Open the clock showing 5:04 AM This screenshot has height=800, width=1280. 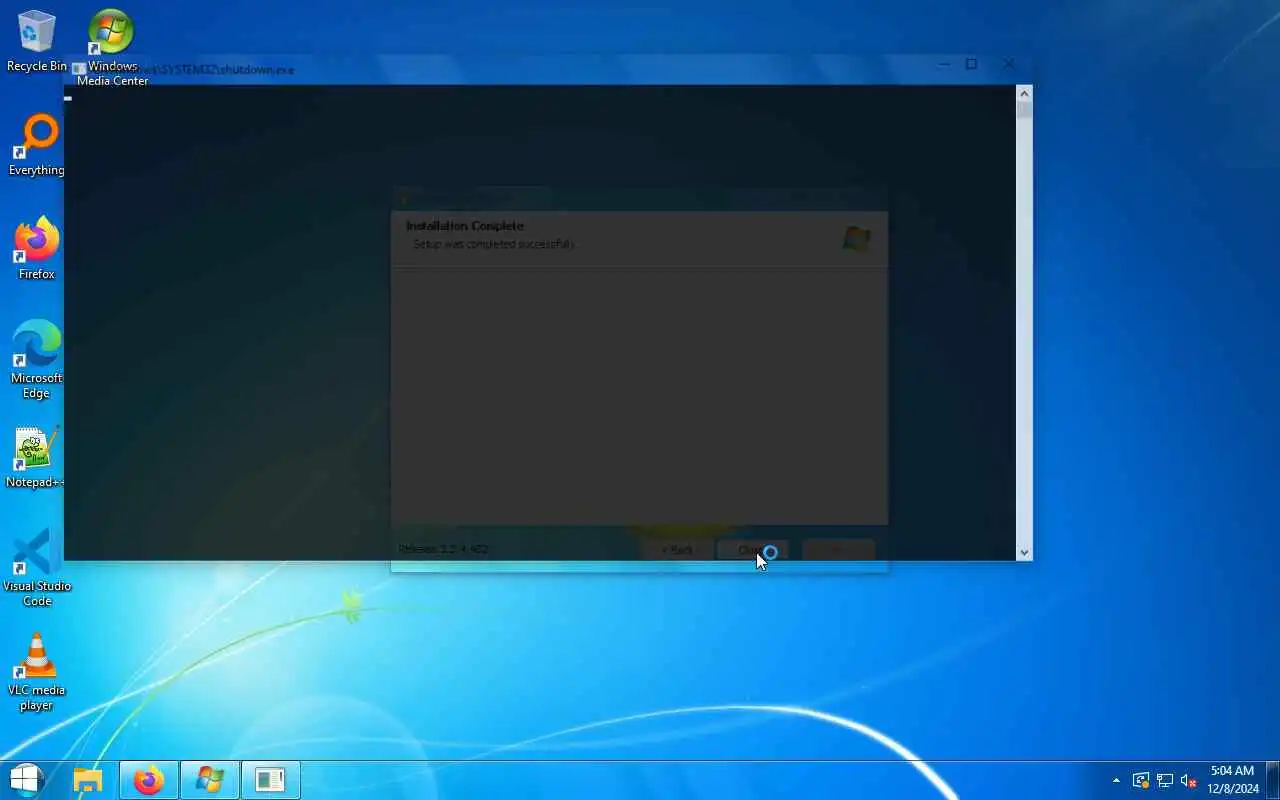coord(1232,780)
